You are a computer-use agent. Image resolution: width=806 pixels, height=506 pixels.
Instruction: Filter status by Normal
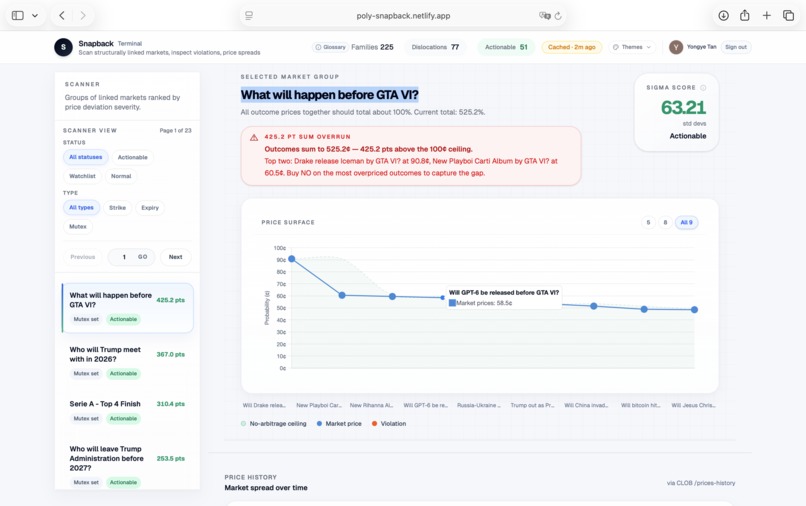(x=121, y=176)
